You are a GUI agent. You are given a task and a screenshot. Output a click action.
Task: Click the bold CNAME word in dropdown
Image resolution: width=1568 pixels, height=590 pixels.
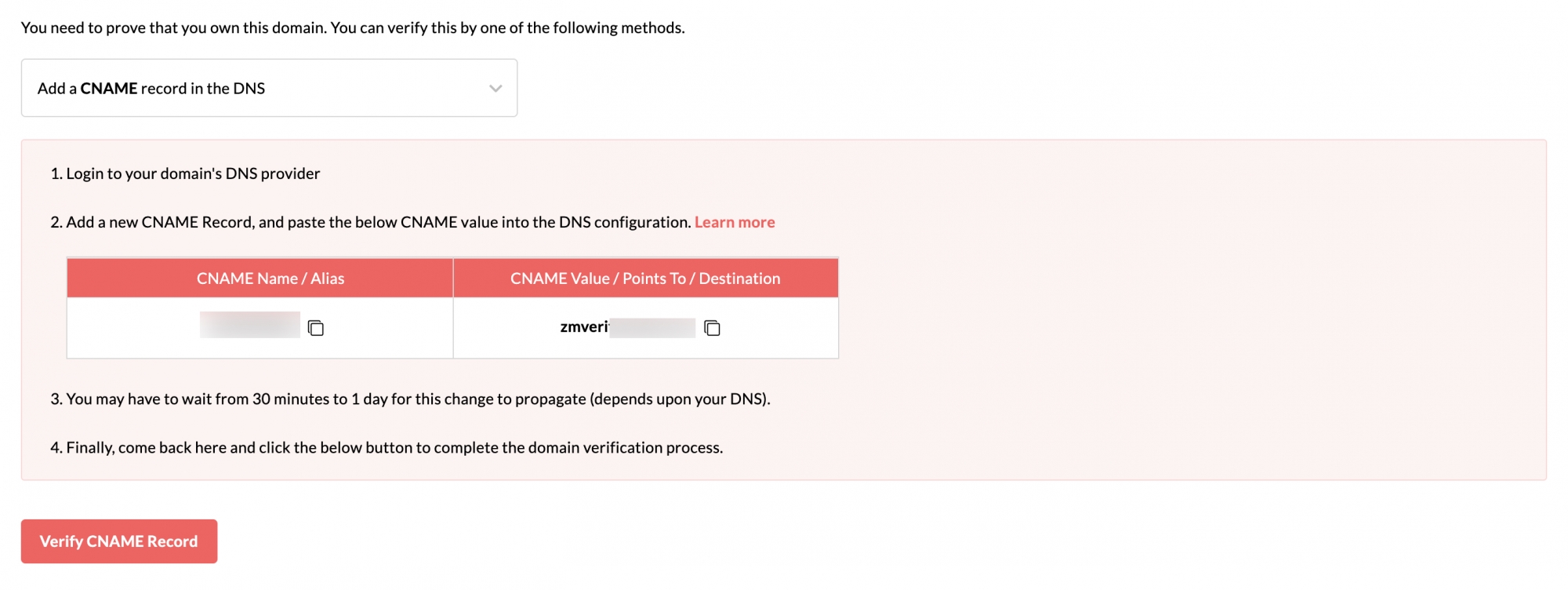click(109, 89)
